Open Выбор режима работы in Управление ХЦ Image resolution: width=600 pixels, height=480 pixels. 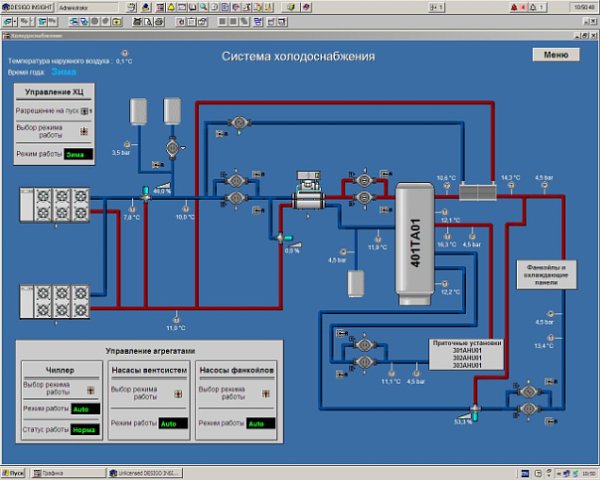[84, 131]
